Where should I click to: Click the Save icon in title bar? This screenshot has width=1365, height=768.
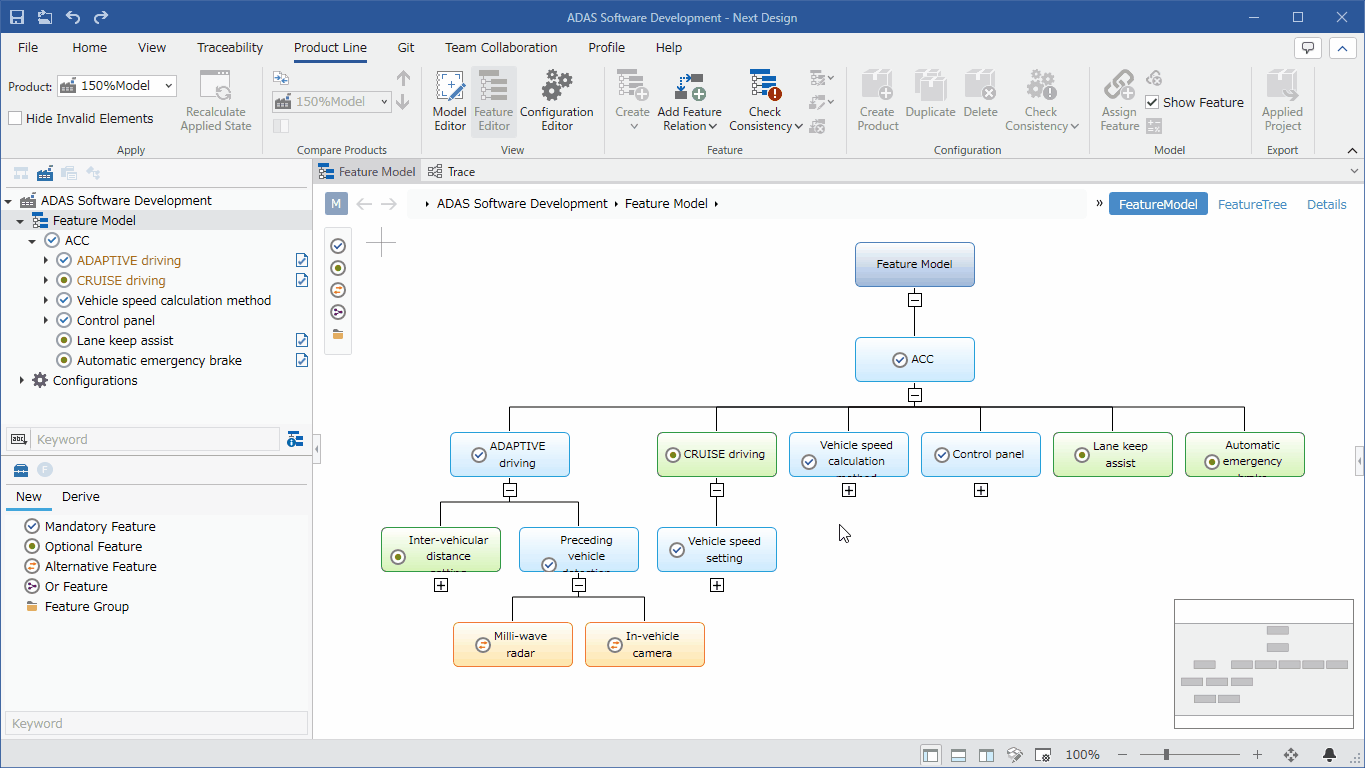[17, 17]
